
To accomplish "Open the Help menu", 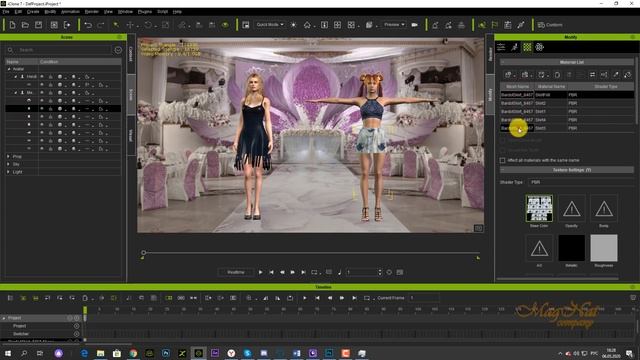I will pyautogui.click(x=177, y=12).
